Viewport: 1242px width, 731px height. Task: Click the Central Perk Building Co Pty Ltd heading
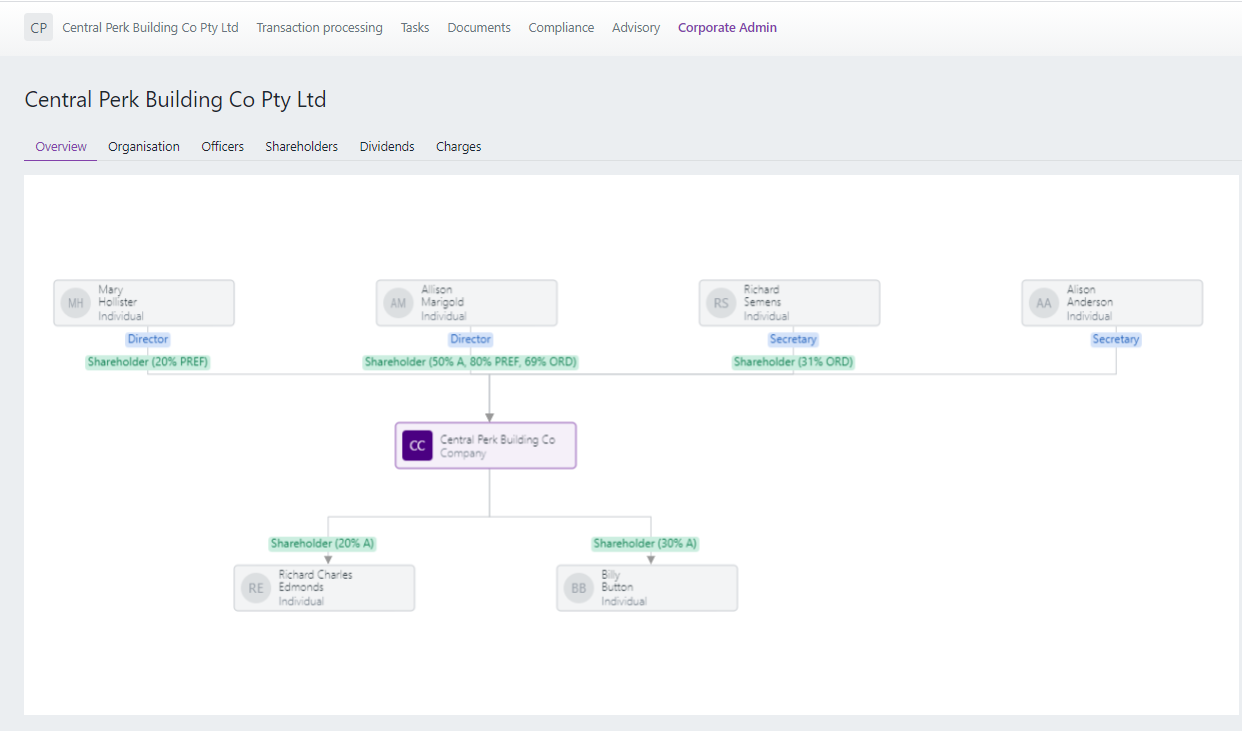tap(175, 100)
